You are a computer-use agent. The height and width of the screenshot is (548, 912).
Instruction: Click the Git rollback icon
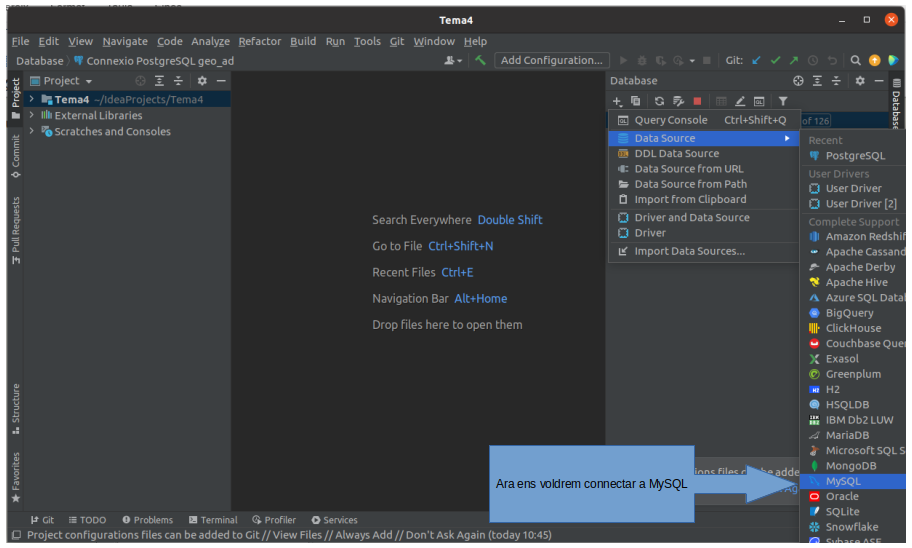coord(832,60)
